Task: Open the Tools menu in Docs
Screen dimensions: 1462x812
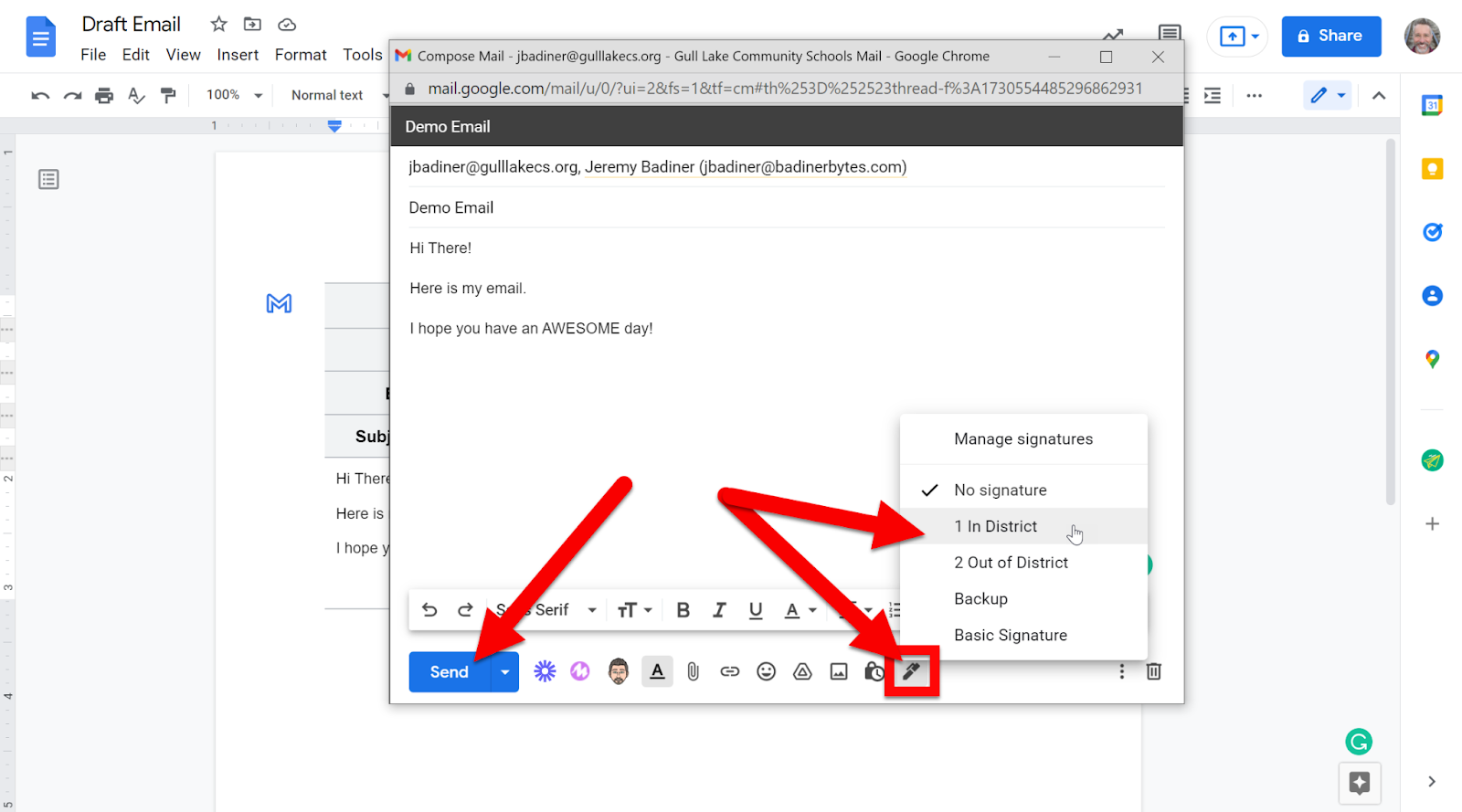Action: pos(363,55)
